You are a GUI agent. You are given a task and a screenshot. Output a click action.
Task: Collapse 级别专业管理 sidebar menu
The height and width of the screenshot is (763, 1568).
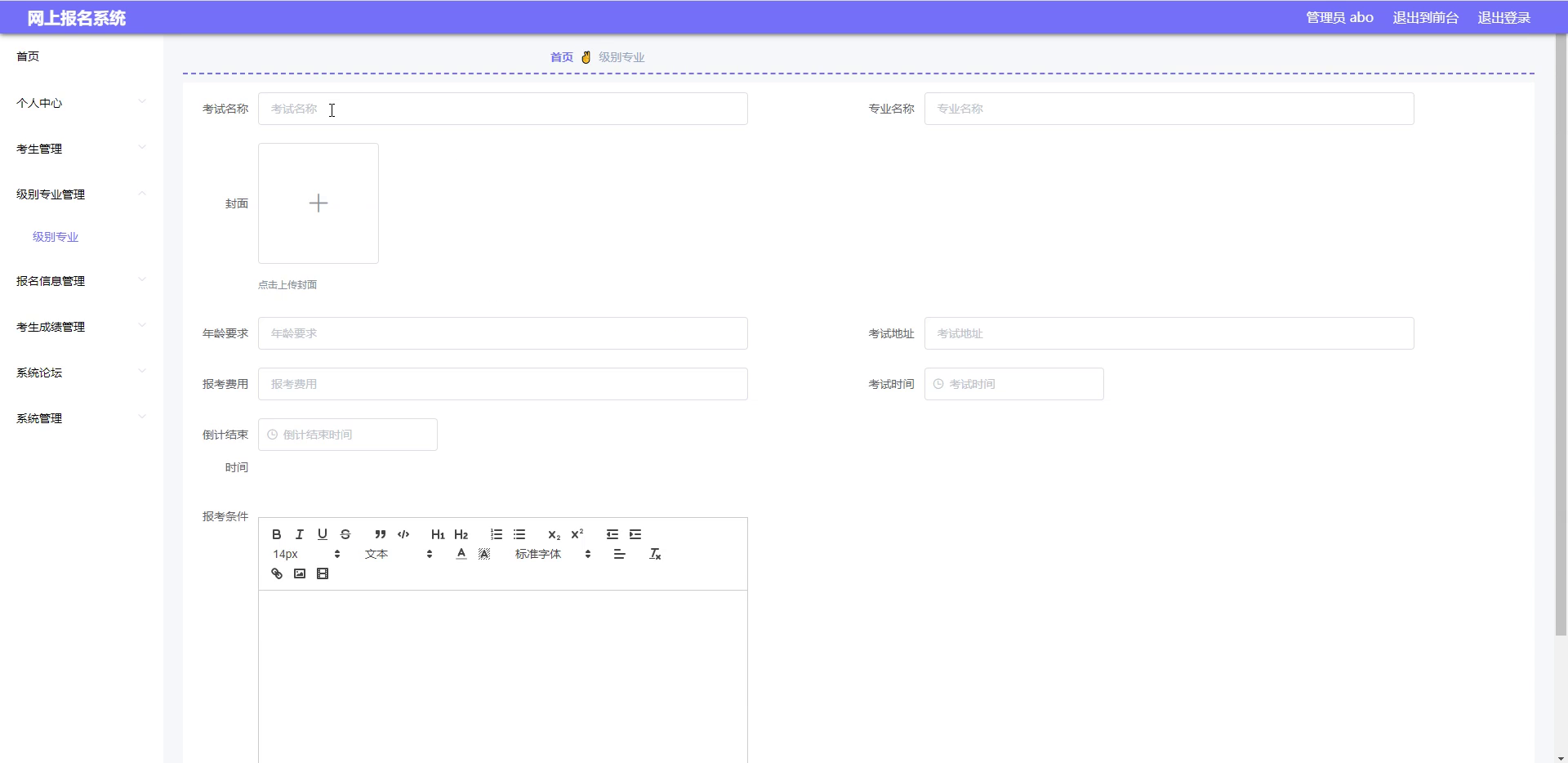(x=82, y=194)
